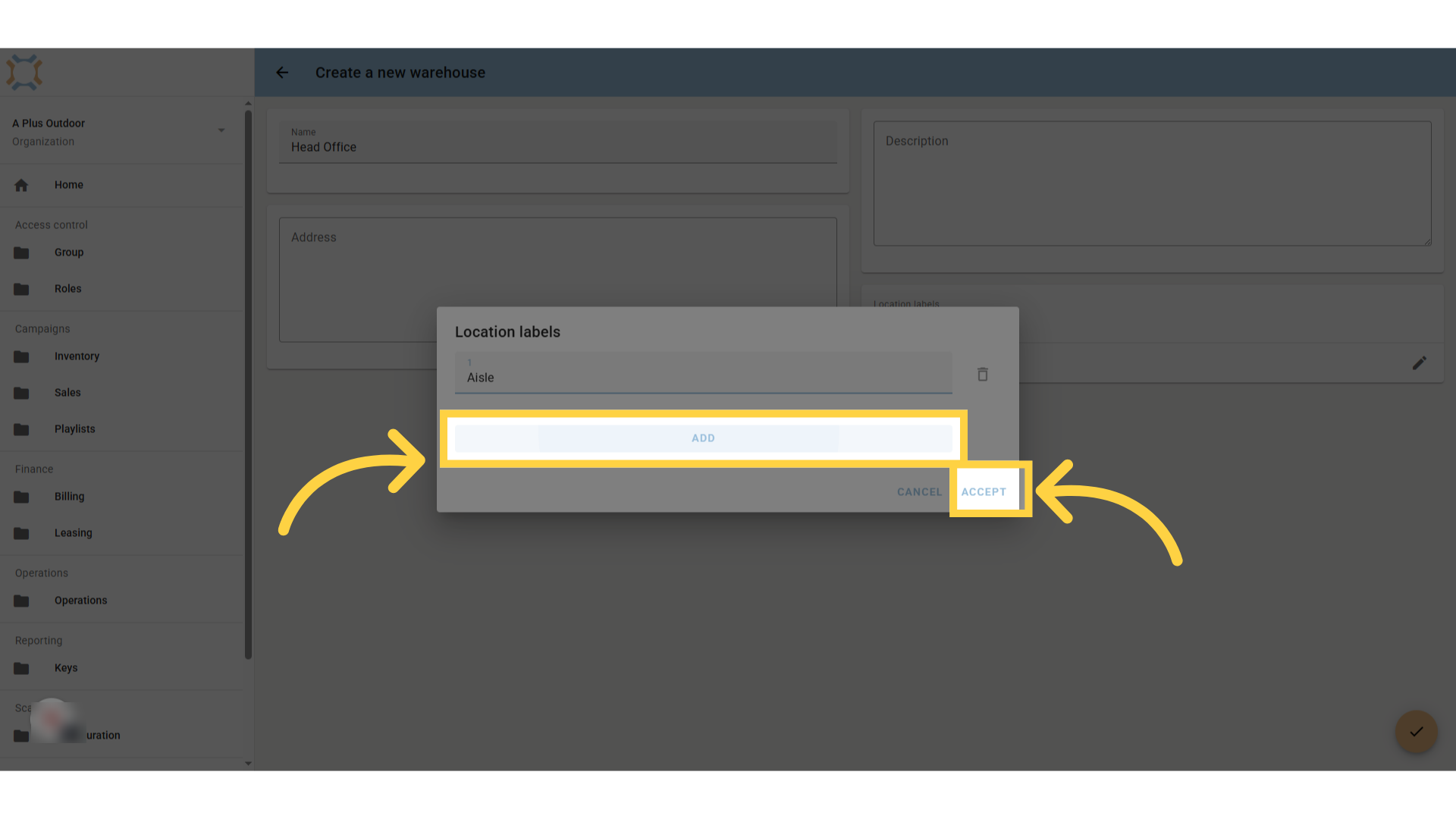Click the Aisle label input field
Viewport: 1456px width, 819px height.
pos(703,372)
